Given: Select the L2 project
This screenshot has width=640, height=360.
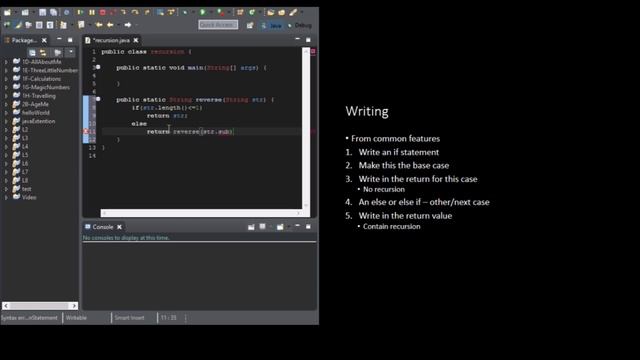Looking at the screenshot, I should click(x=24, y=130).
